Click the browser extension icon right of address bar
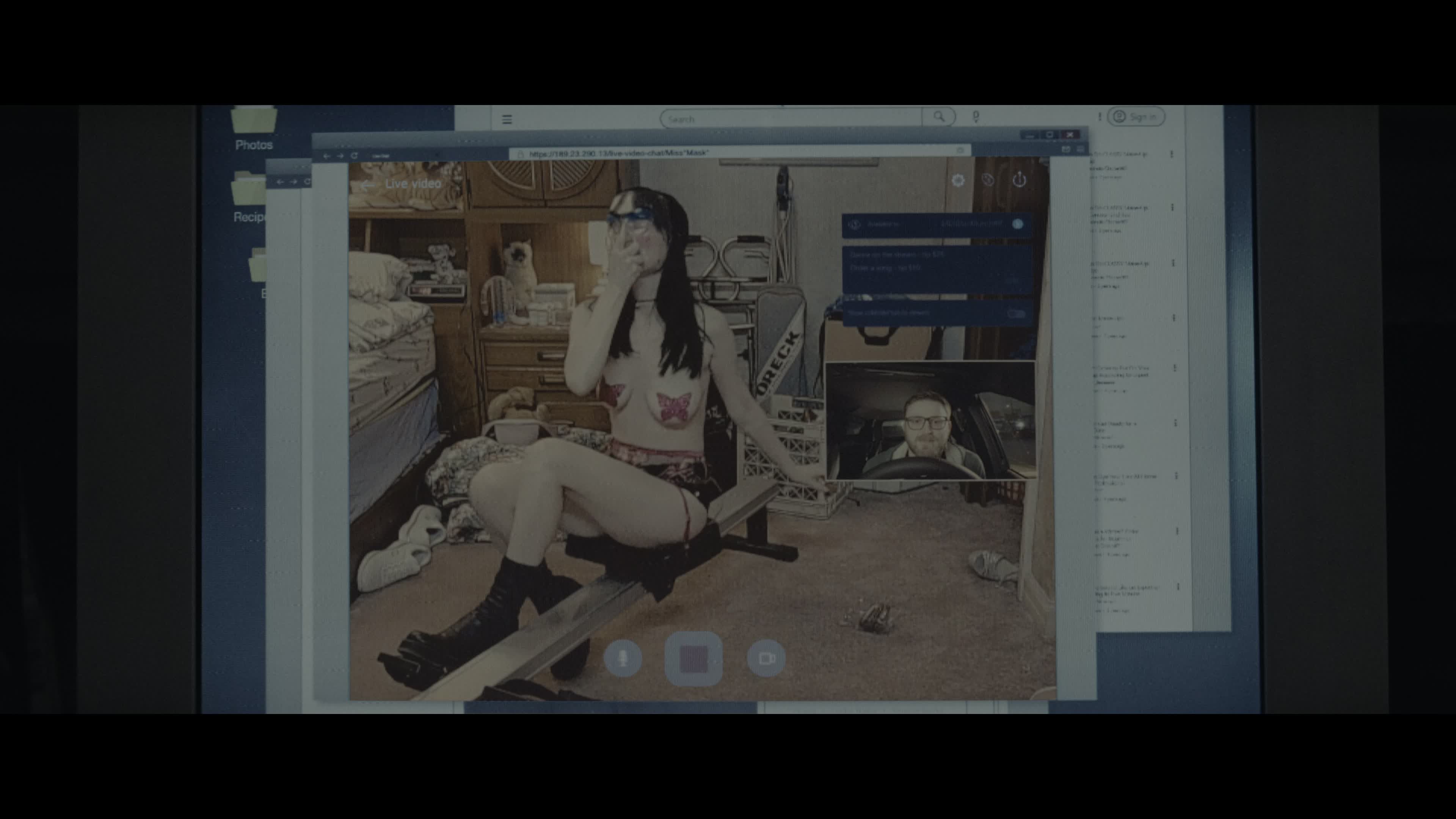This screenshot has height=819, width=1456. coord(1065,149)
